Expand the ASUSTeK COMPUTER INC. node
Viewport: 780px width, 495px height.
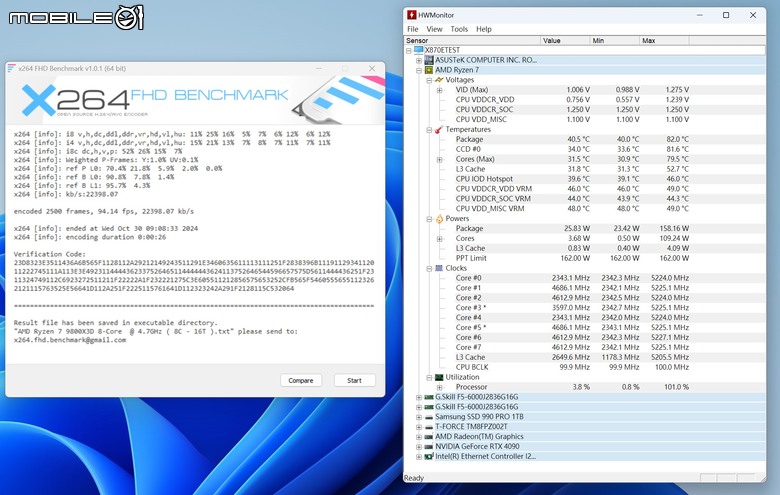pos(419,60)
